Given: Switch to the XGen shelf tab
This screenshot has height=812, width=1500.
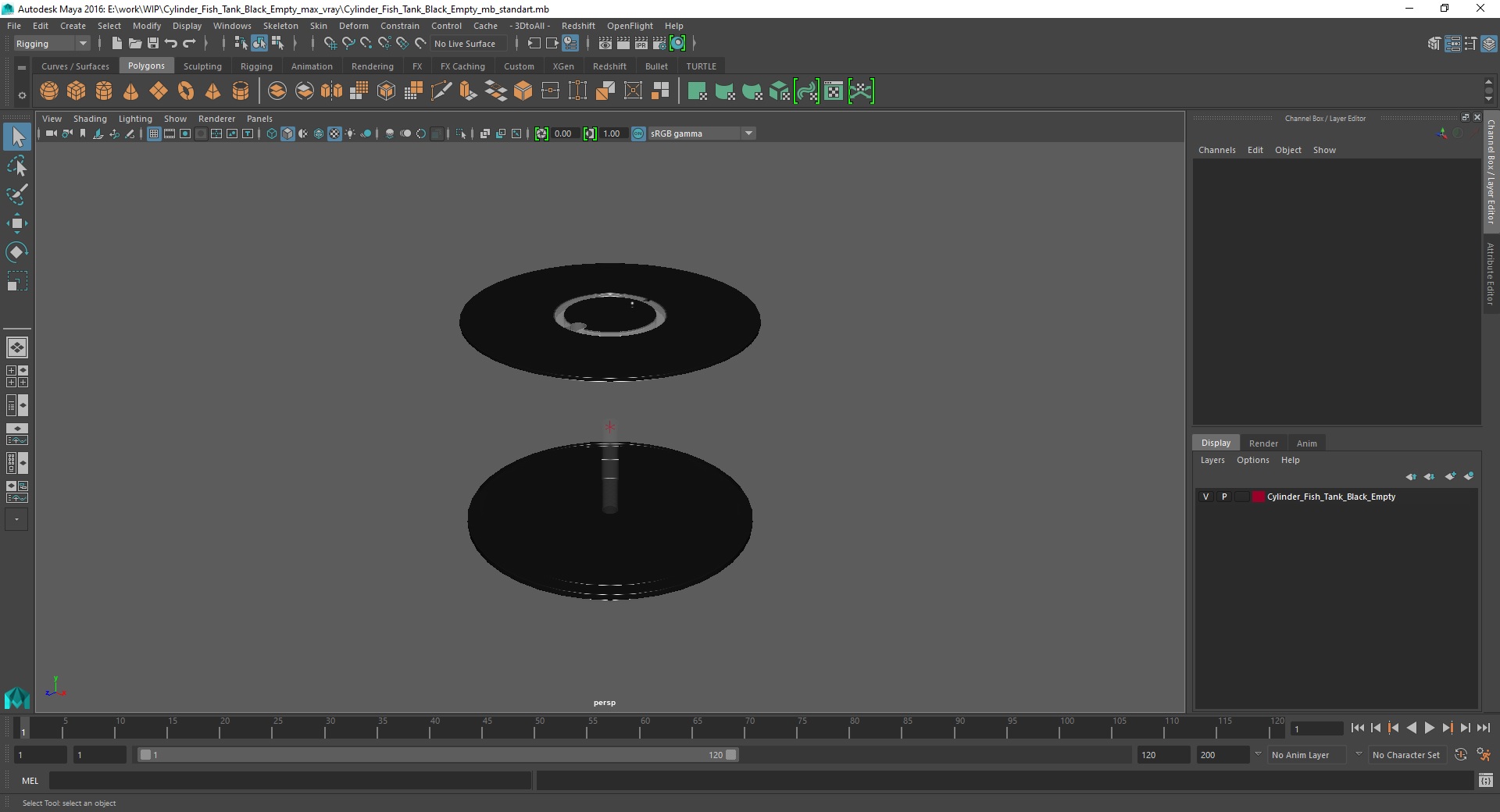Looking at the screenshot, I should tap(563, 66).
